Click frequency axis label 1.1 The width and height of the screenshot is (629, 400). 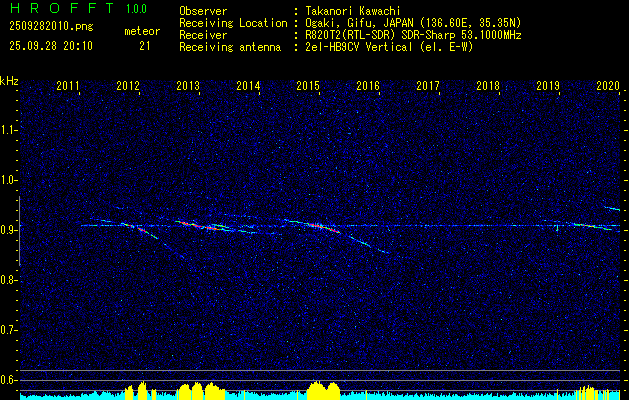click(x=8, y=130)
